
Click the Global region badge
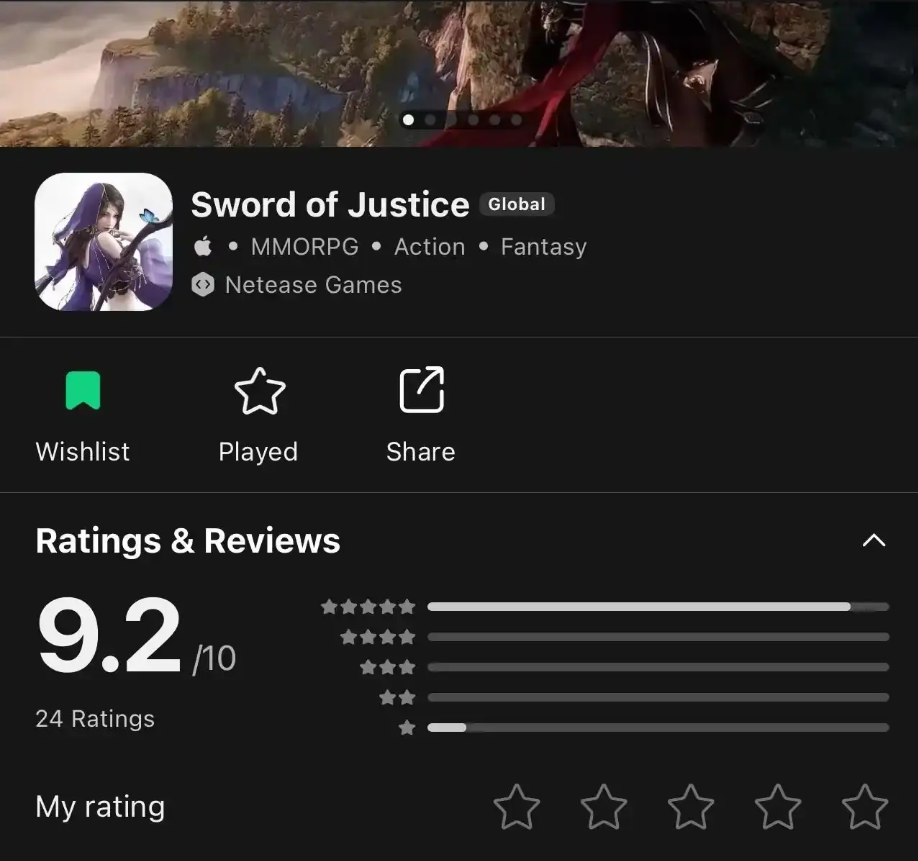(x=517, y=204)
